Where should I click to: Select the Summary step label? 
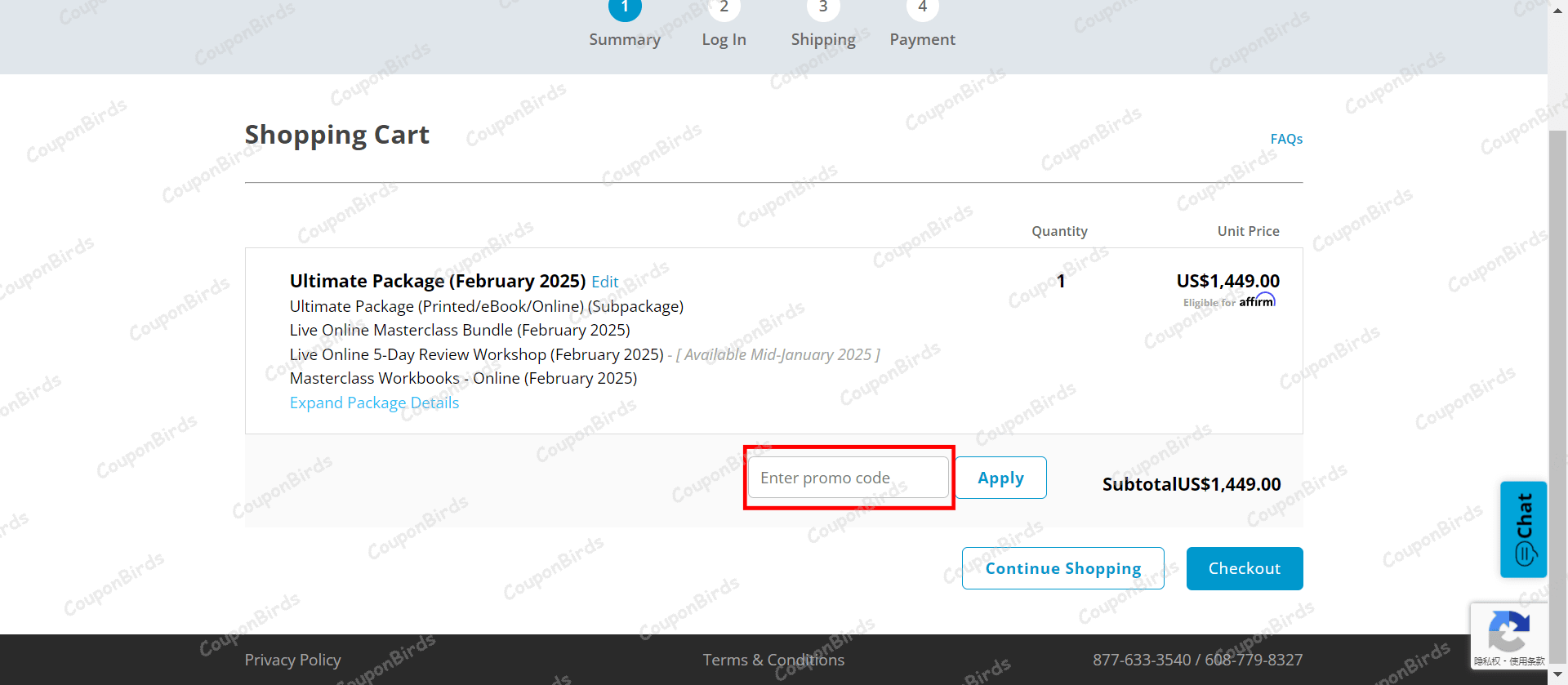(x=625, y=39)
